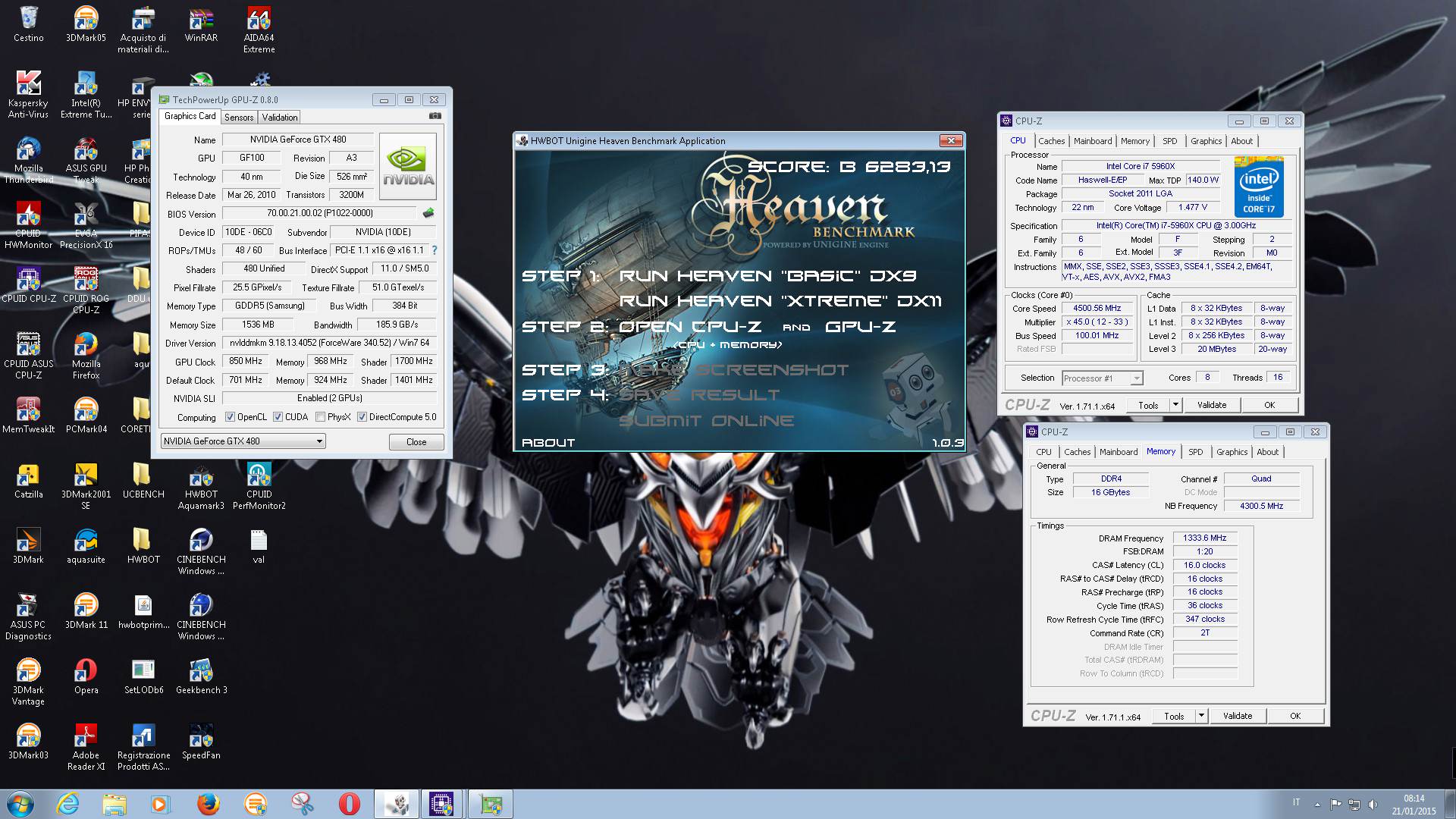Screen dimensions: 1456x819
Task: Open MemTweakIt desktop icon
Action: pyautogui.click(x=28, y=415)
